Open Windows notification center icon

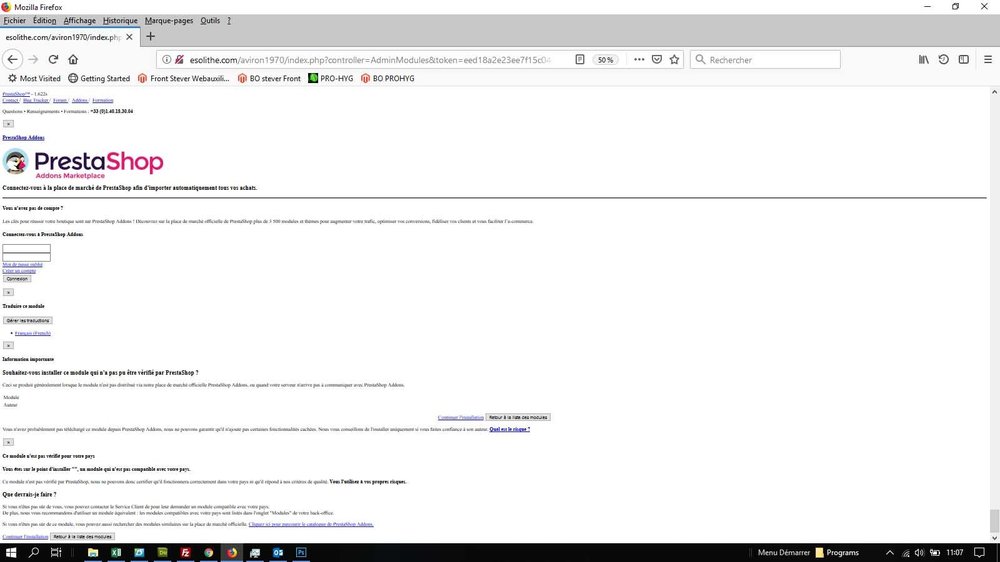pos(980,552)
